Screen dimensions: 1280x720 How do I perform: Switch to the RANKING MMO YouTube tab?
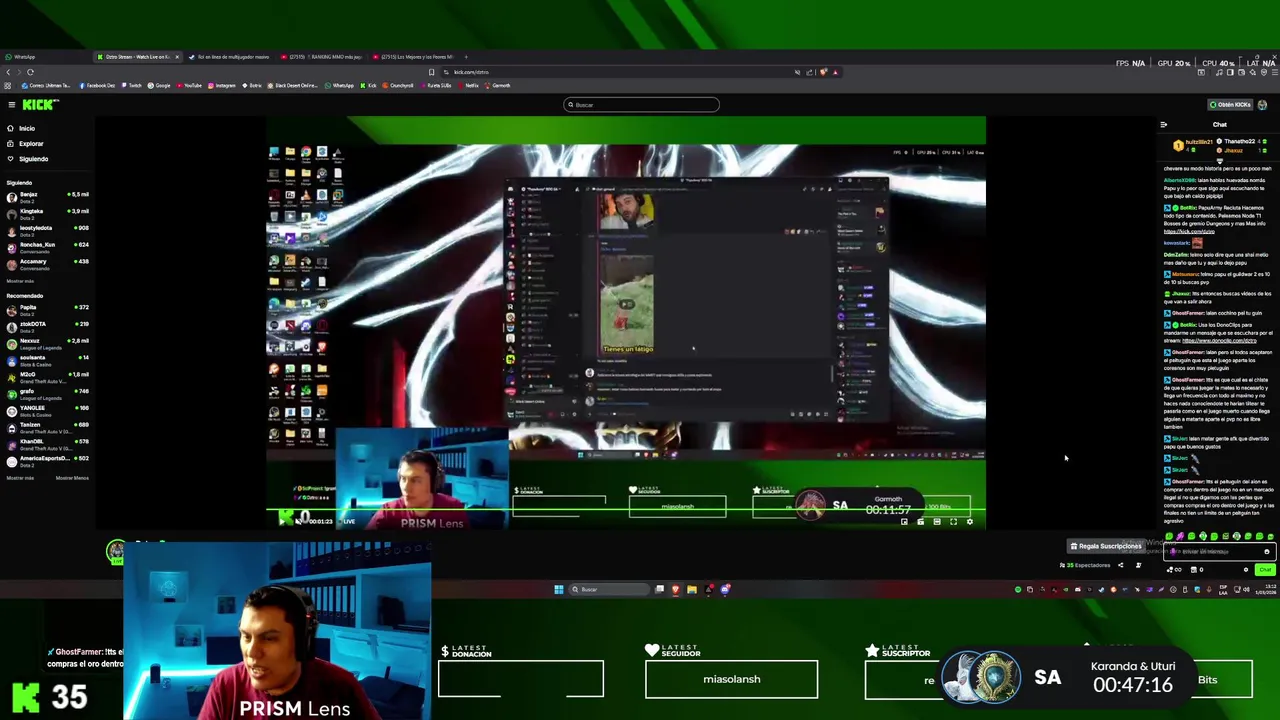click(x=322, y=57)
